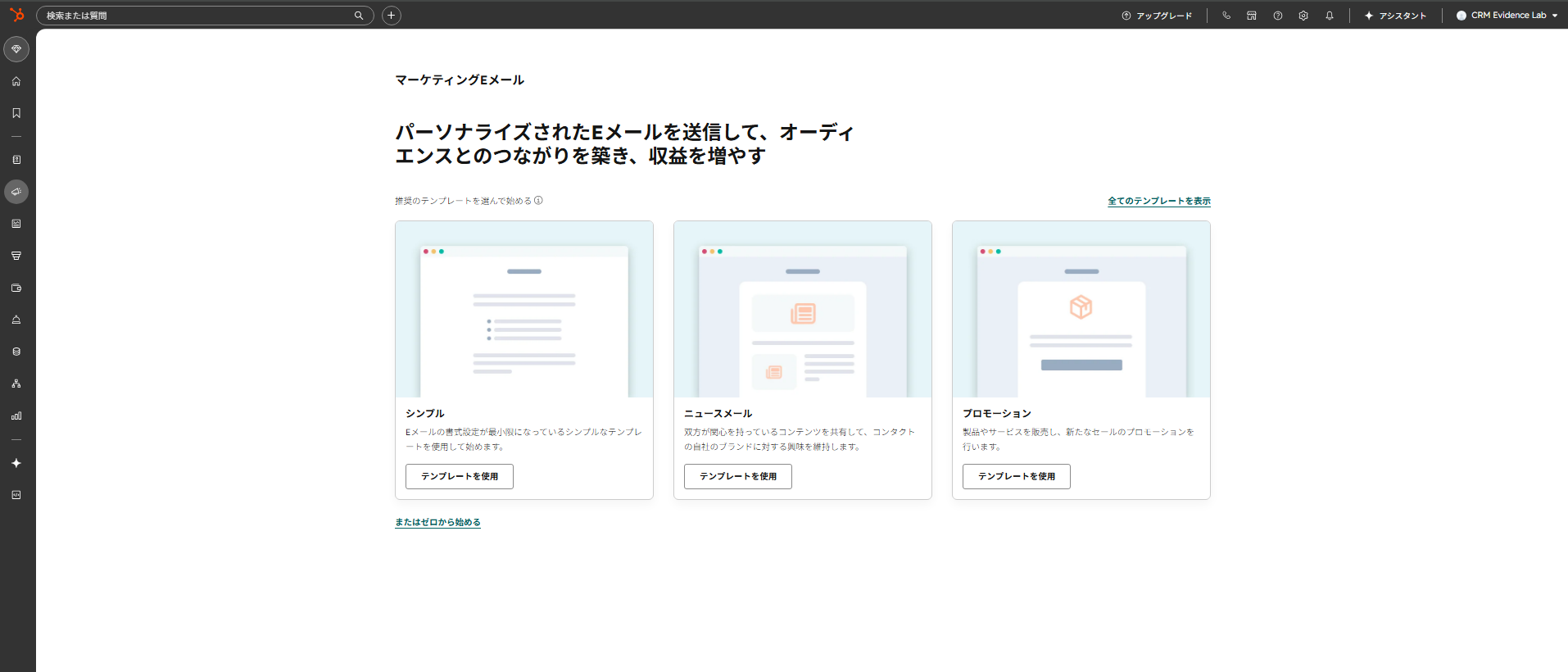Click the info icon beside template hint
Screen dimensions: 1568x672
click(x=538, y=200)
